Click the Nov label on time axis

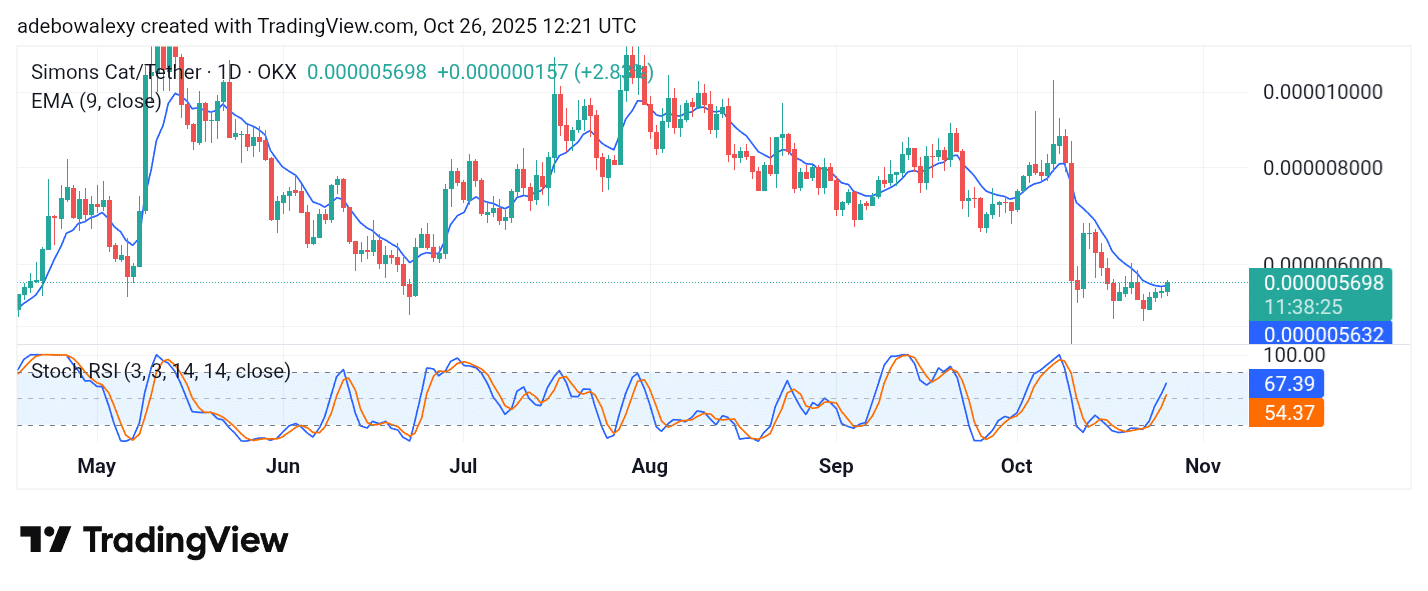[1203, 466]
